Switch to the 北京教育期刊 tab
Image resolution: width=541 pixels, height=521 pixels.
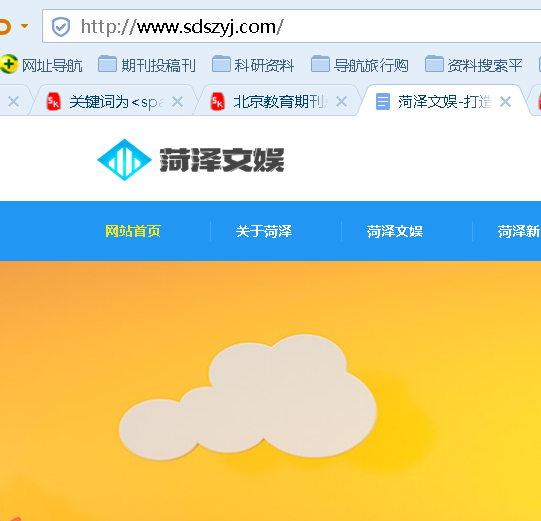(269, 102)
